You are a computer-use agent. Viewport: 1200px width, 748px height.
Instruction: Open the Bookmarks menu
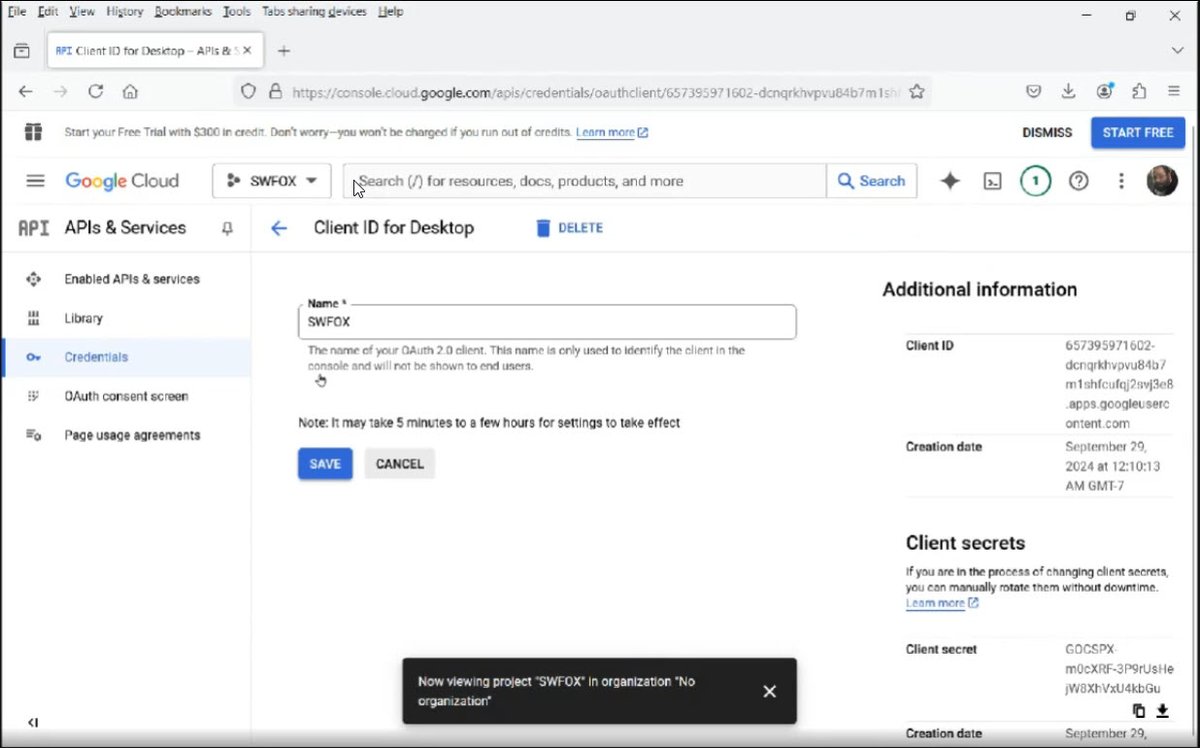183,12
